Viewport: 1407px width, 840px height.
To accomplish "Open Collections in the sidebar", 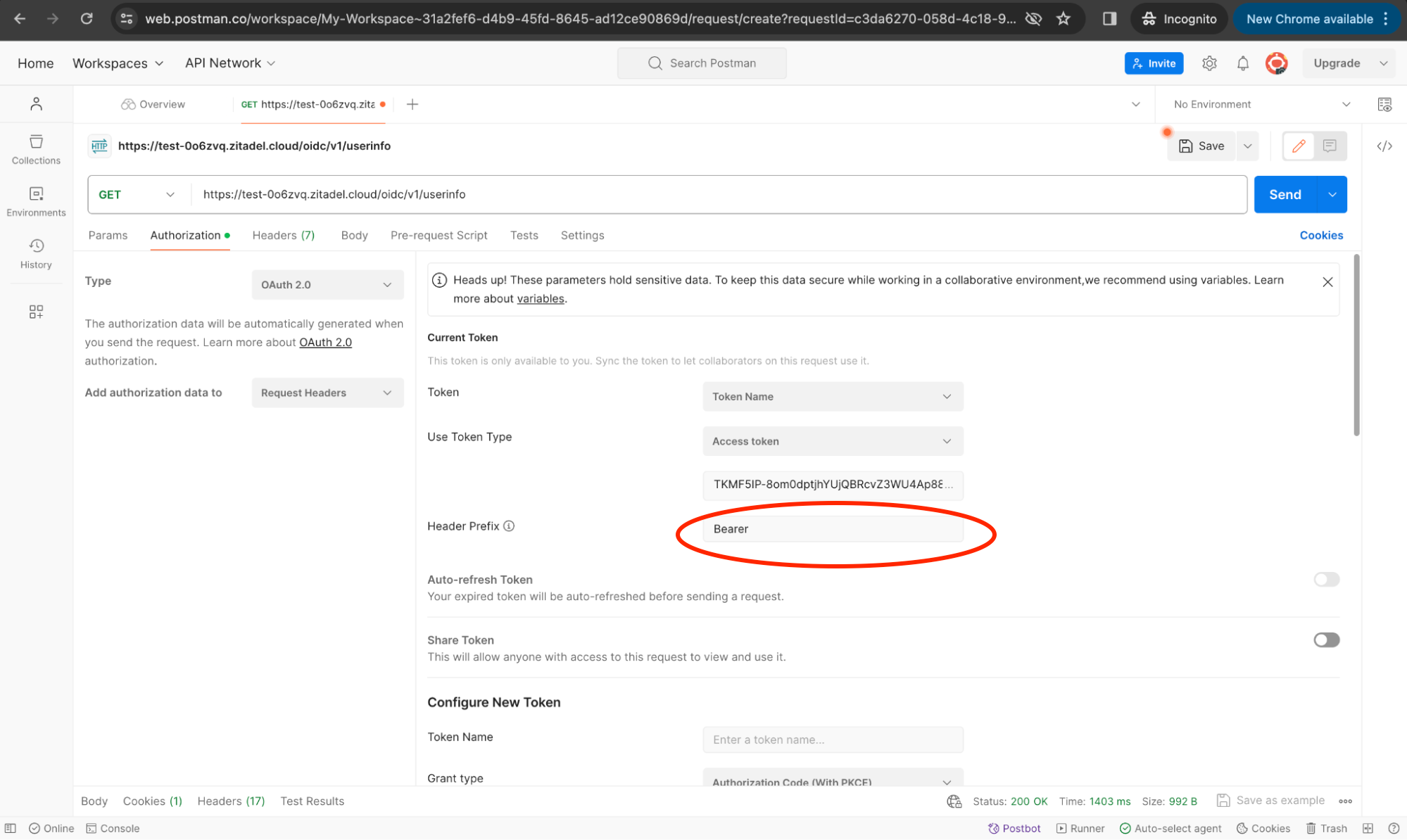I will click(x=36, y=149).
